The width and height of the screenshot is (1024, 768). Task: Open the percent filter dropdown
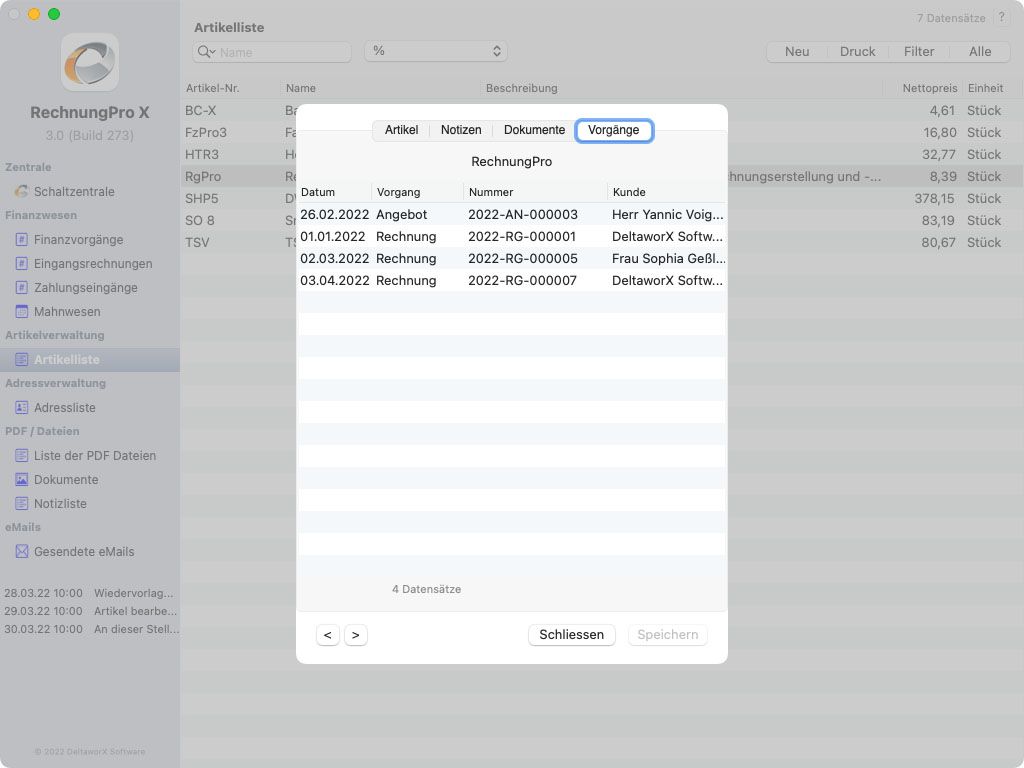click(x=435, y=51)
